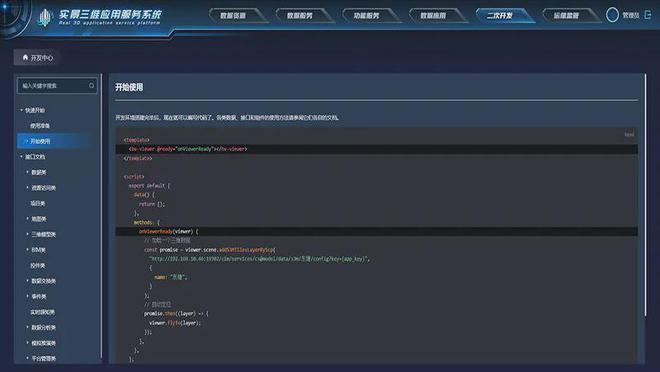This screenshot has height=372, width=660.
Task: Click the home icon in 开发中心 breadcrumb
Action: 25,57
